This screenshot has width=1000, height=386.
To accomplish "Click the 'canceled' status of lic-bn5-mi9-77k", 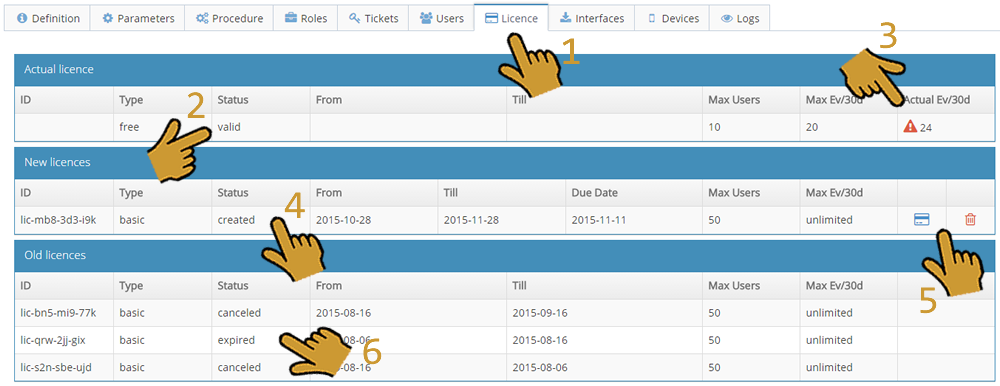I will (239, 313).
